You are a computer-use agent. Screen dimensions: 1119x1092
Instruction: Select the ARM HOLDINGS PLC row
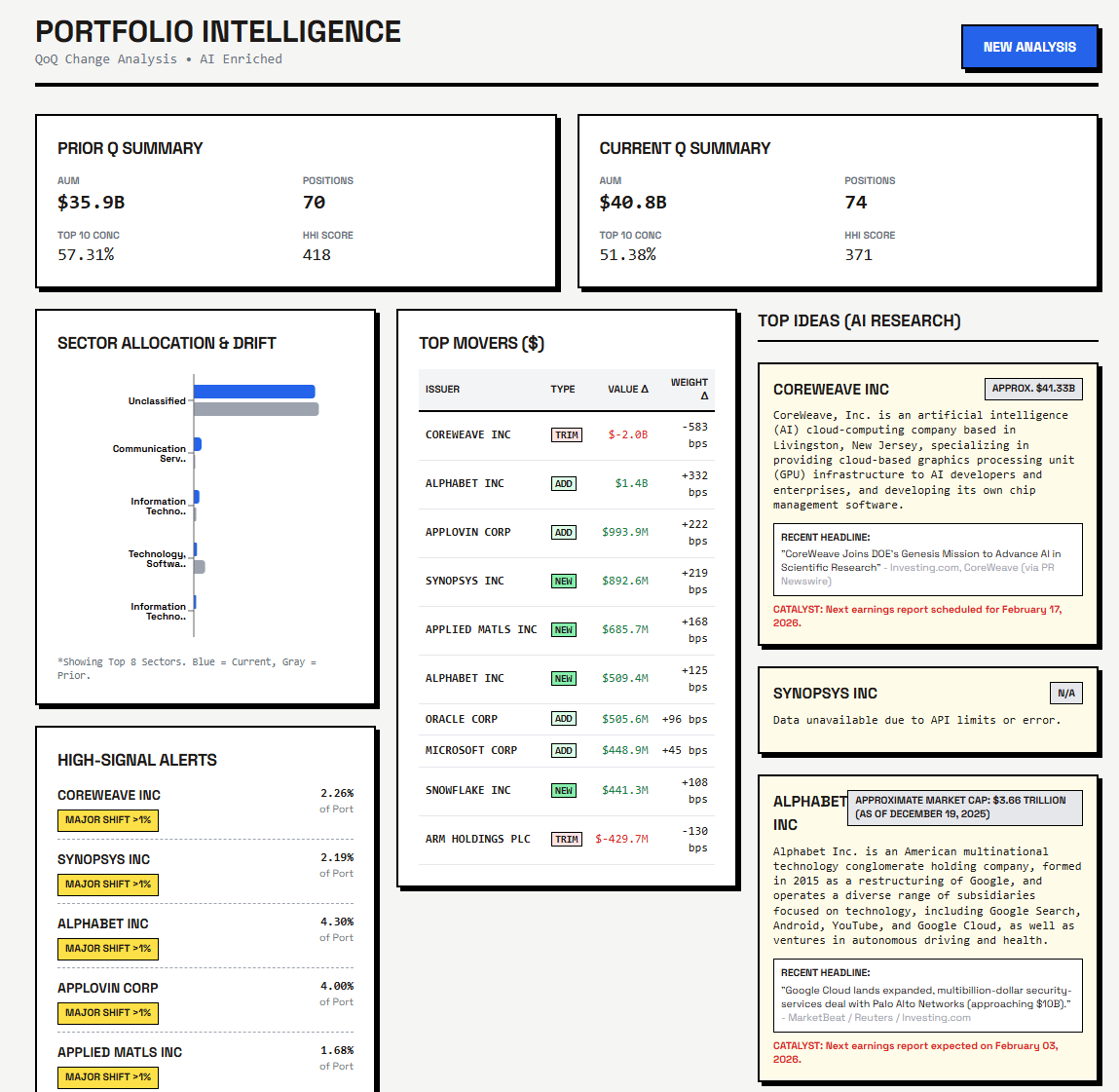(567, 840)
